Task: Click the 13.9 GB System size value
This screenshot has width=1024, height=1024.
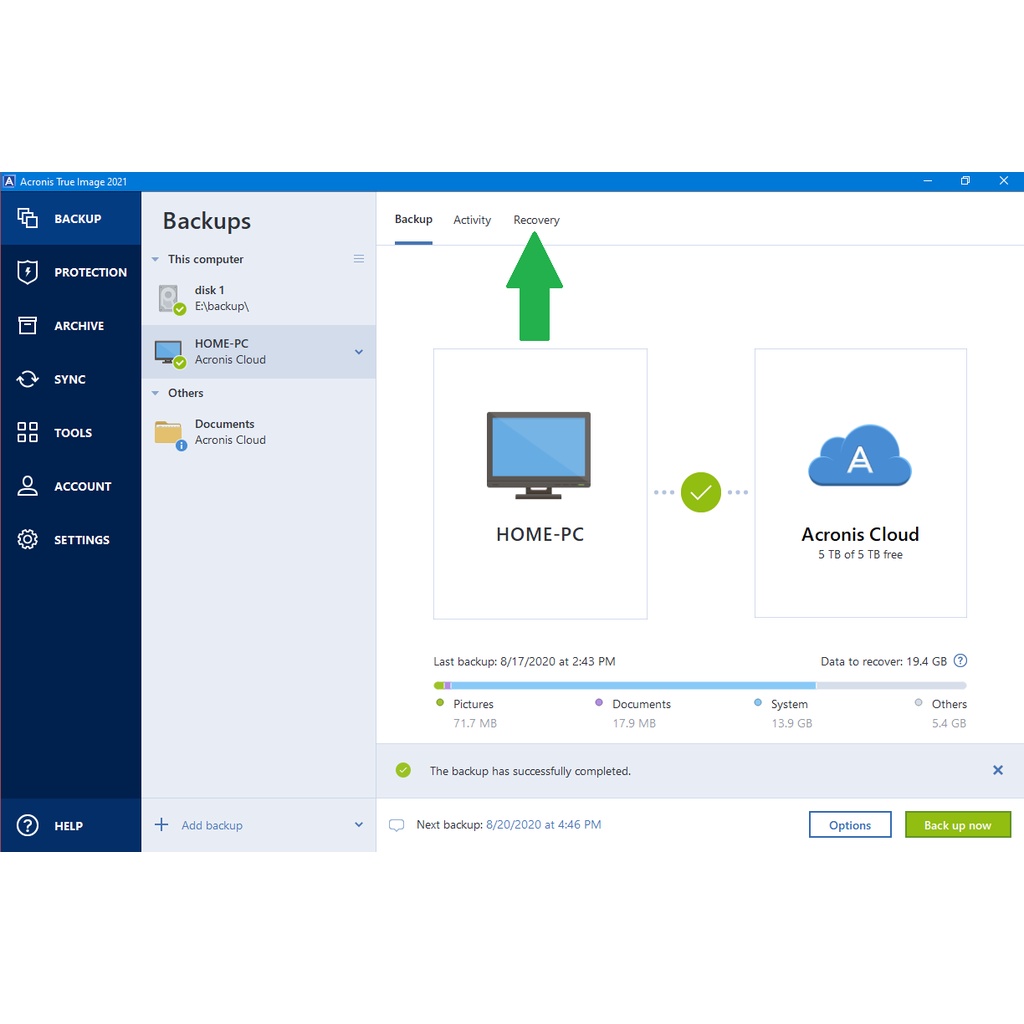Action: click(792, 724)
